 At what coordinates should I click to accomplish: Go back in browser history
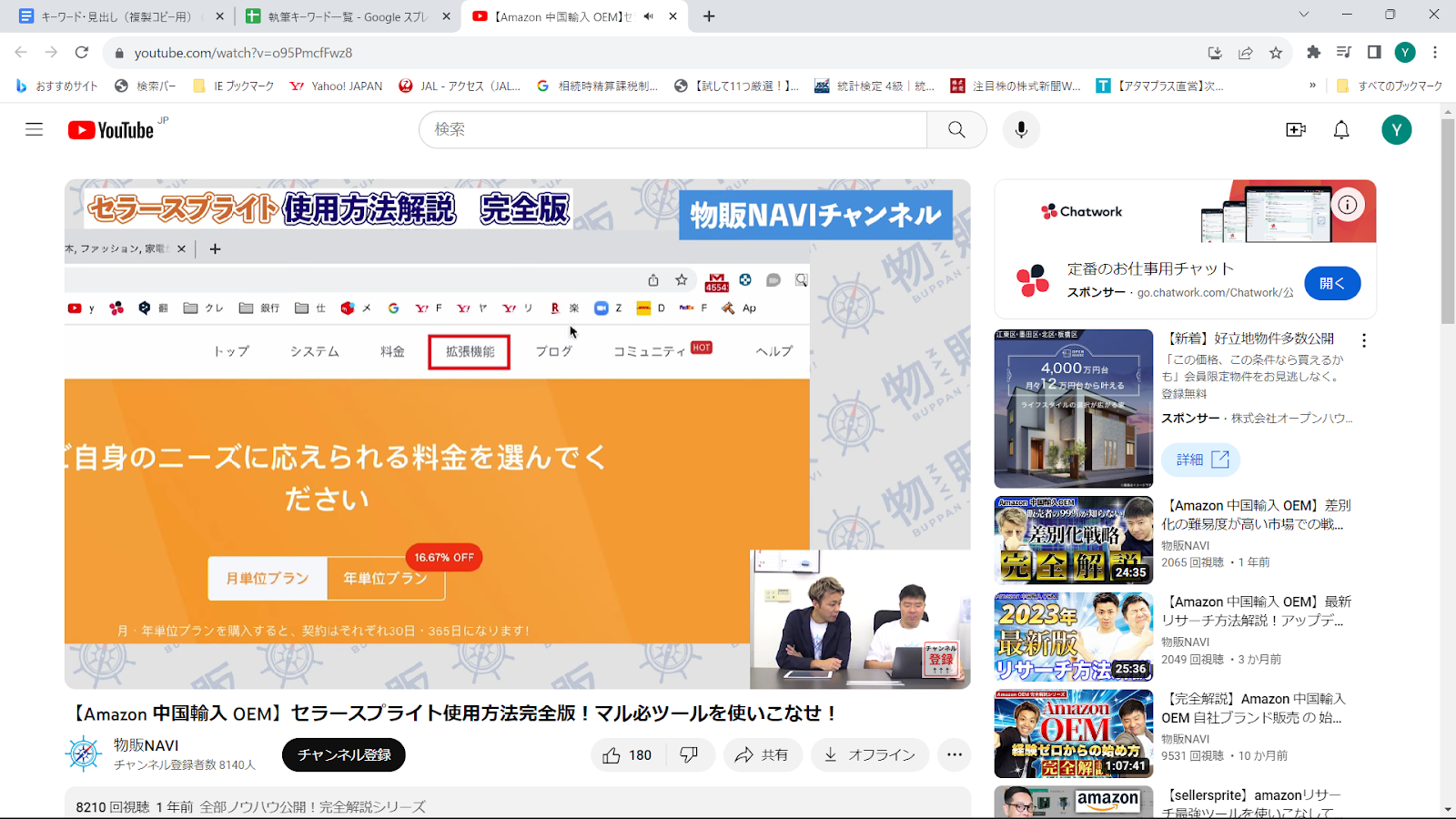21,53
